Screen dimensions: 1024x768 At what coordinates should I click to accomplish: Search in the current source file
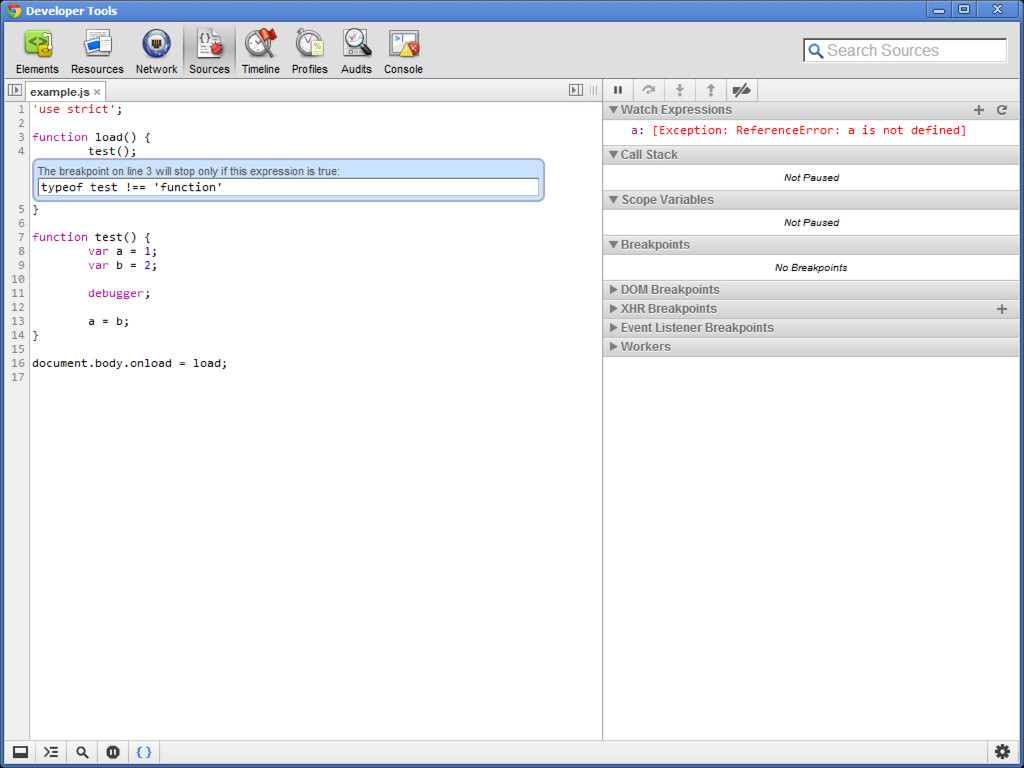point(82,752)
